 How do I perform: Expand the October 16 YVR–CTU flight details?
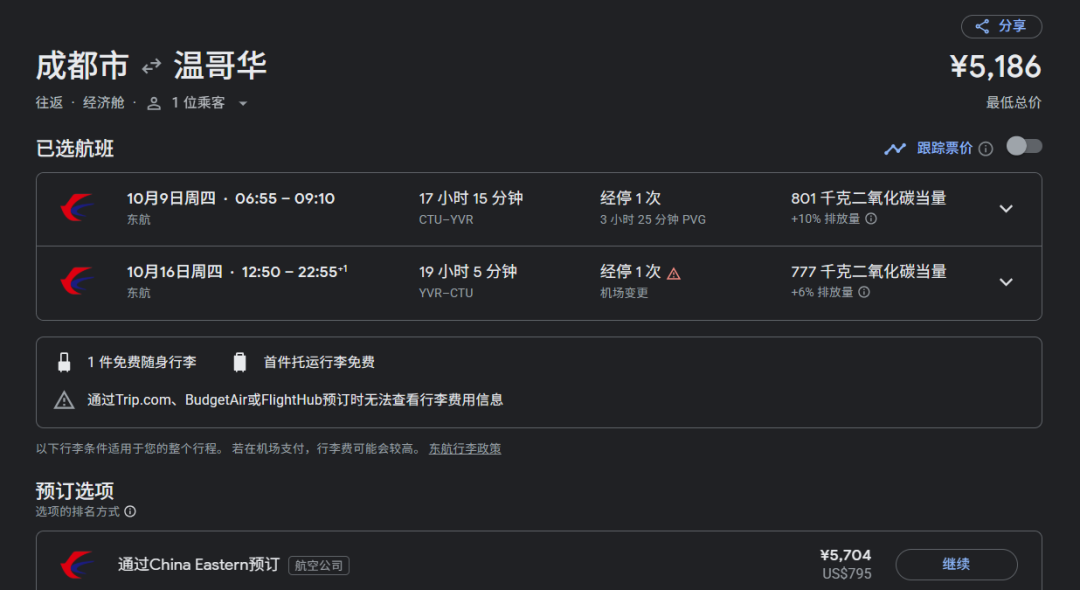(1006, 282)
